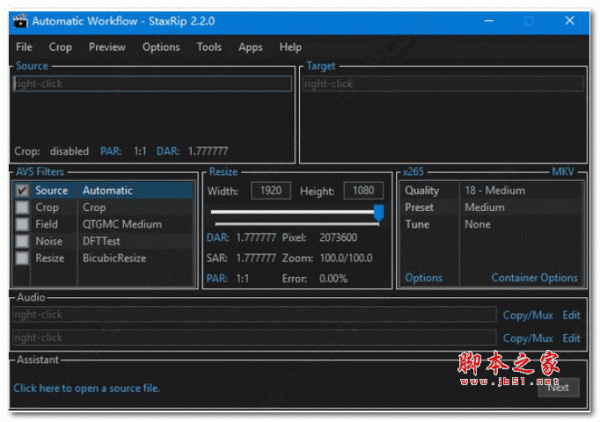Viewport: 600px width, 422px height.
Task: Select the DFTTest filter entry
Action: pyautogui.click(x=101, y=241)
